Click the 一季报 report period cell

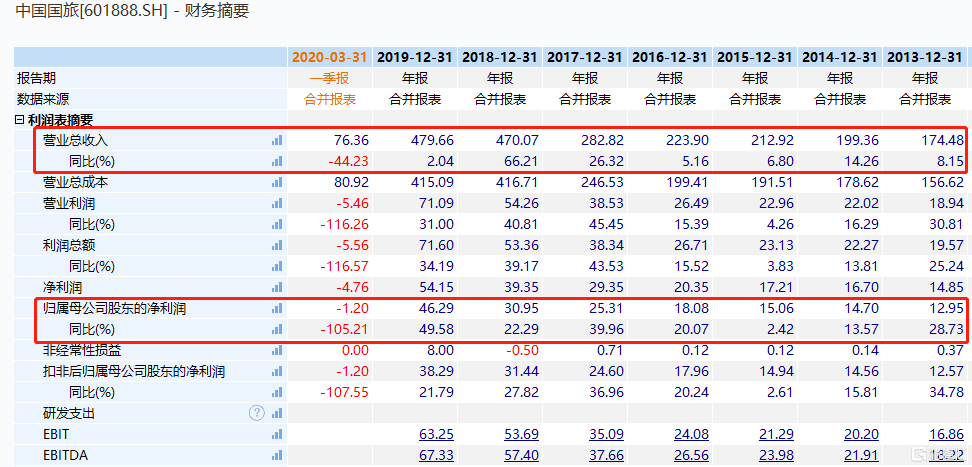tap(330, 78)
